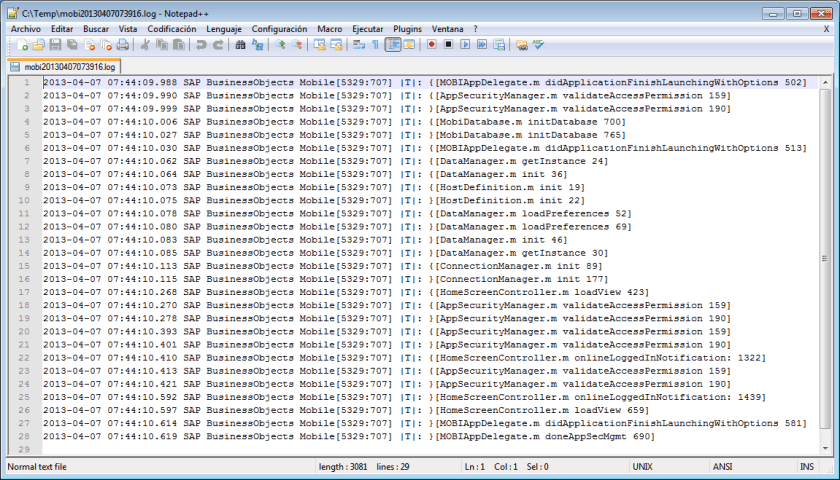Toggle the word wrap toolbar button
Image resolution: width=840 pixels, height=480 pixels.
[x=358, y=45]
